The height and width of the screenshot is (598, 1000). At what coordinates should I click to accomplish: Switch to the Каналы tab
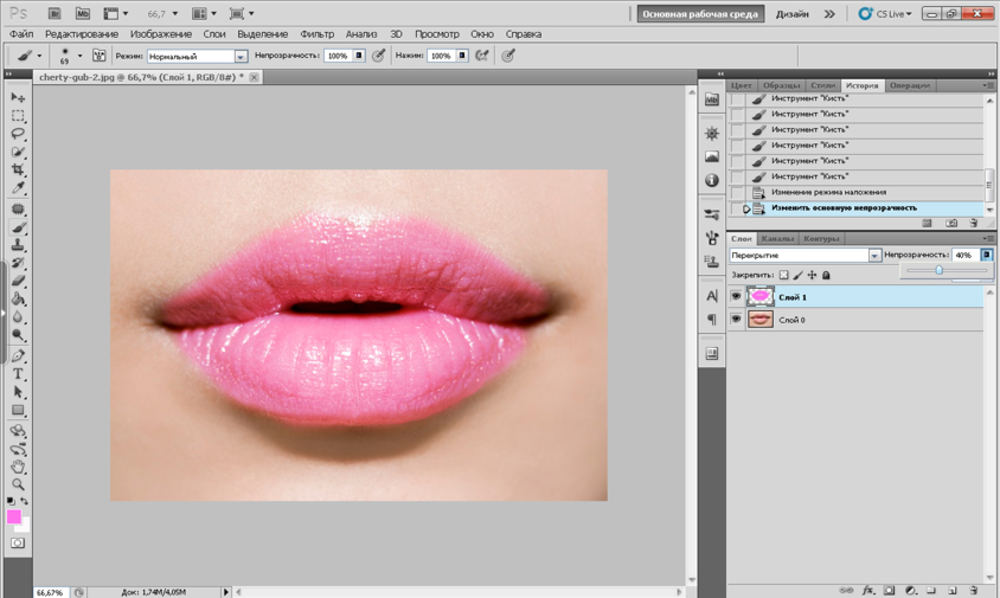coord(777,239)
